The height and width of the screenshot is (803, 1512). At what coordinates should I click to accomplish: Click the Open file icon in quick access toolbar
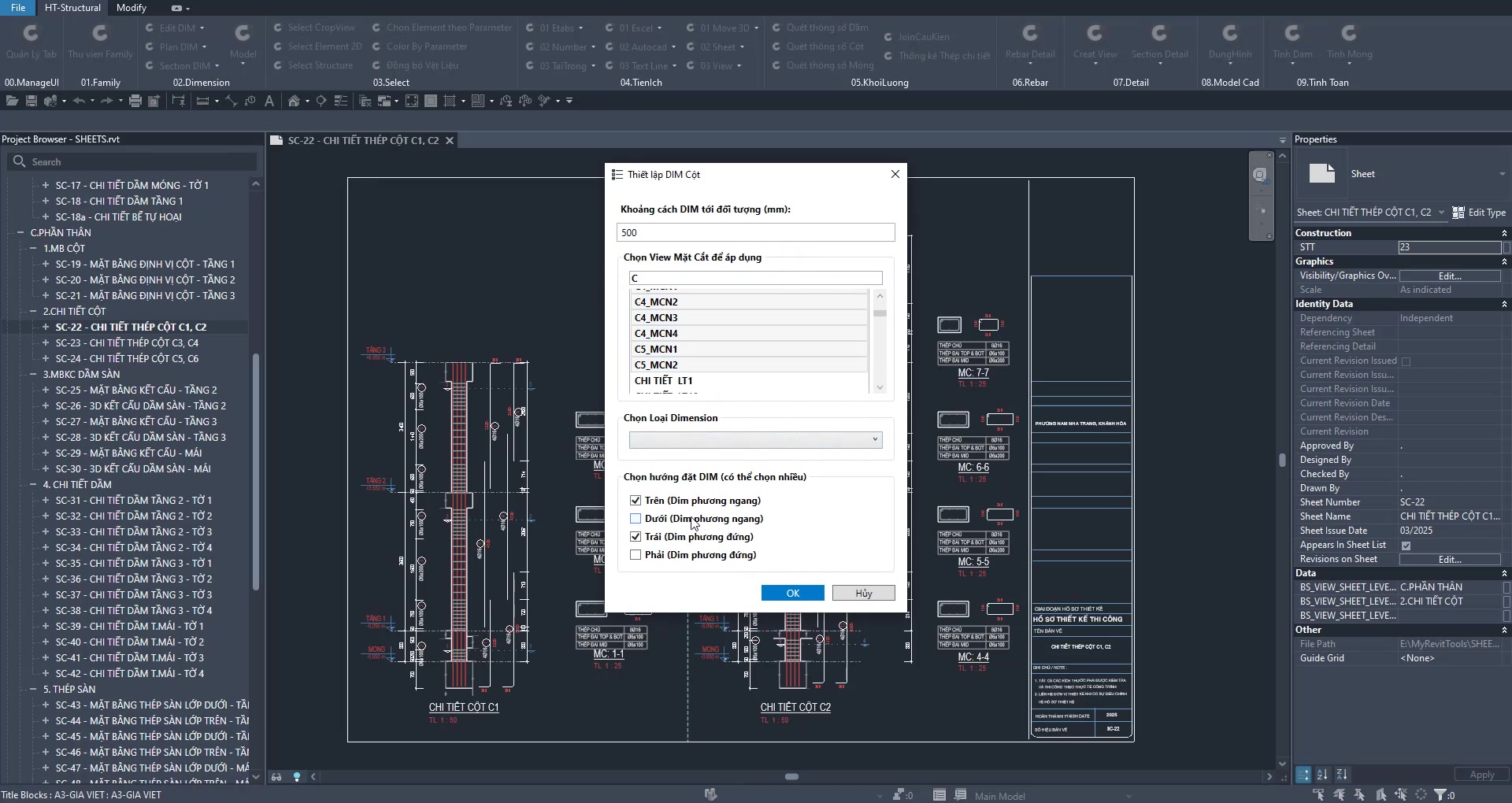pyautogui.click(x=12, y=101)
